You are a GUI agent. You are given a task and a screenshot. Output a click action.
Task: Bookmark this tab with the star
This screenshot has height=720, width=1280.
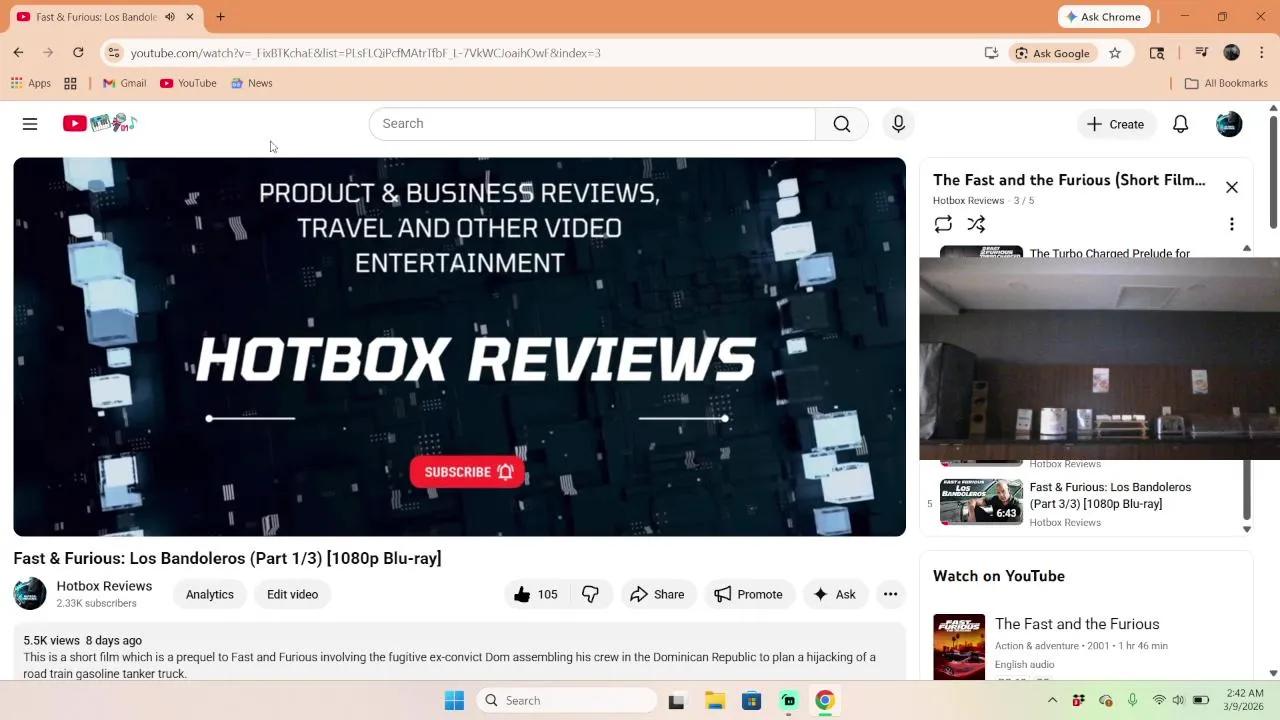click(1115, 53)
